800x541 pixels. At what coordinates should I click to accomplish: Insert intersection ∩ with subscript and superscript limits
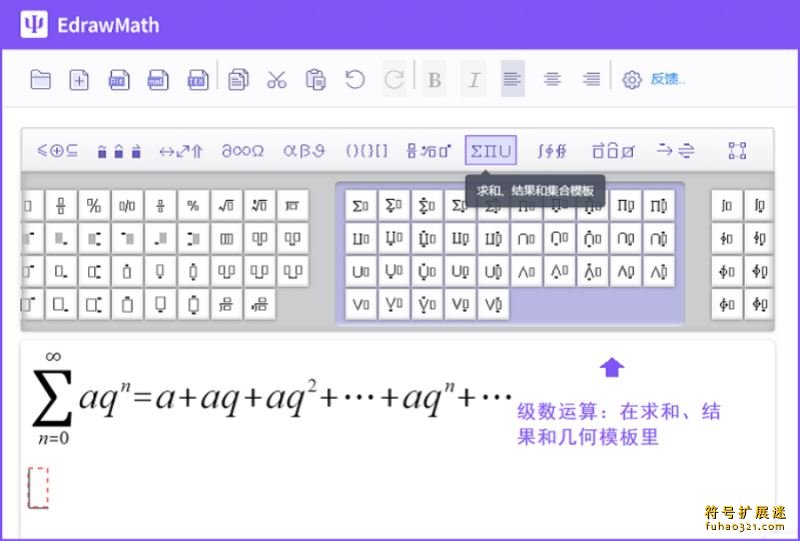tap(659, 238)
